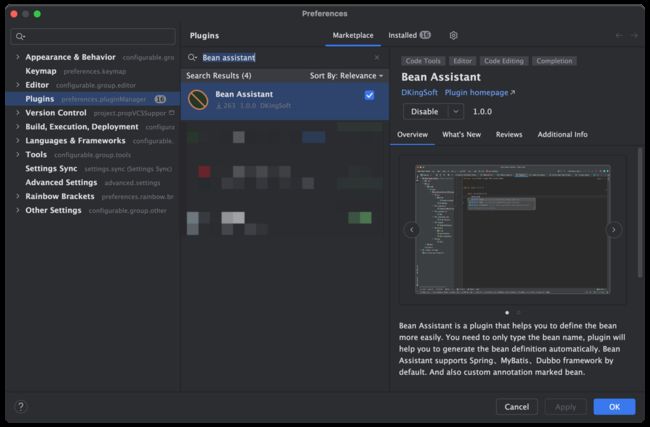650x427 pixels.
Task: Click the plugin settings gear icon
Action: click(x=453, y=36)
